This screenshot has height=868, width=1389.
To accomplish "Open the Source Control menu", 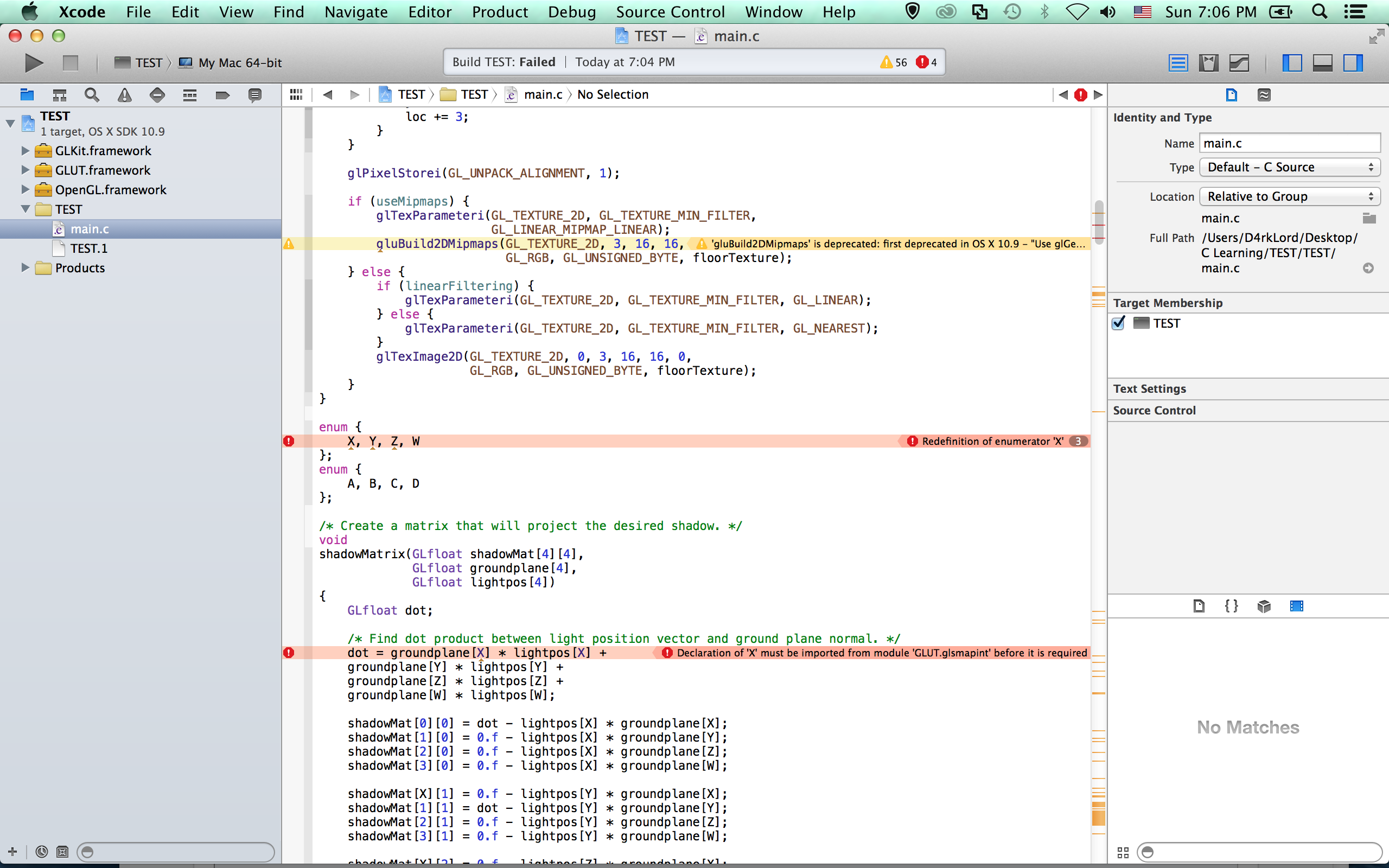I will coord(670,12).
